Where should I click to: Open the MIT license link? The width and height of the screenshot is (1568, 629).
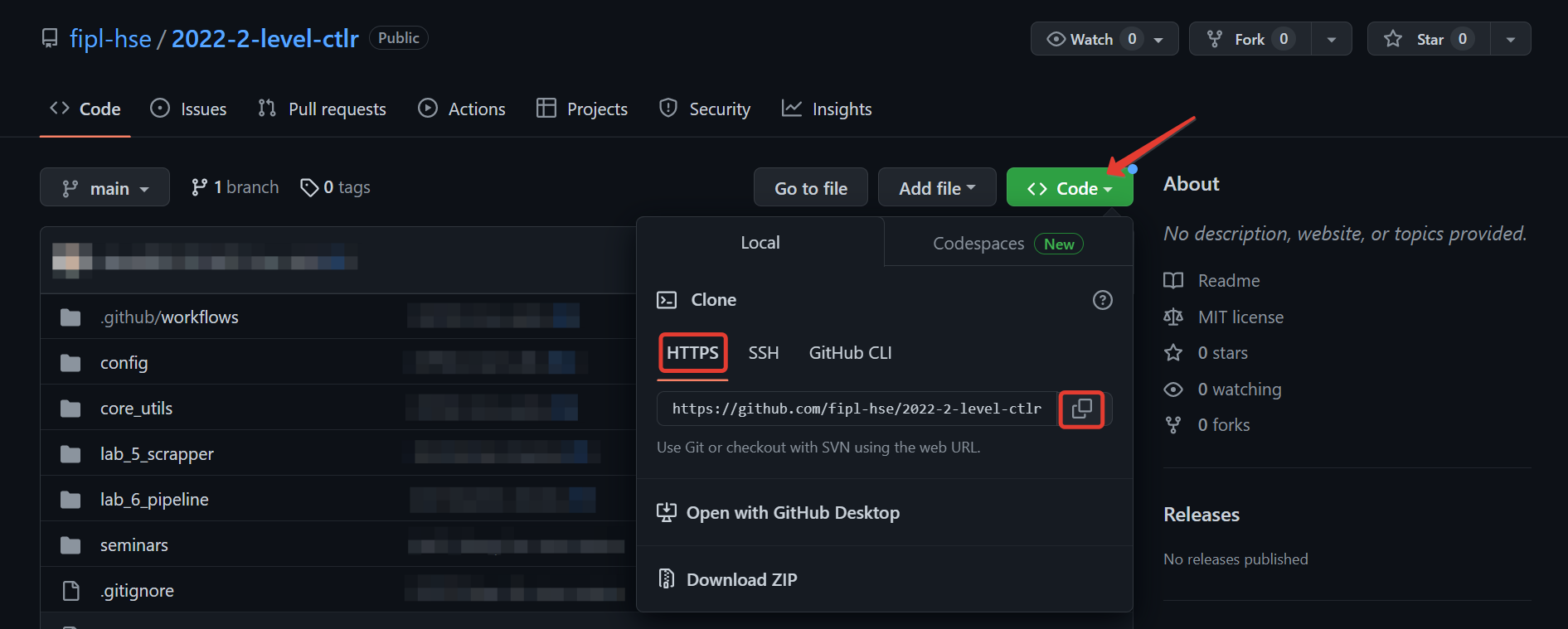click(x=1240, y=317)
